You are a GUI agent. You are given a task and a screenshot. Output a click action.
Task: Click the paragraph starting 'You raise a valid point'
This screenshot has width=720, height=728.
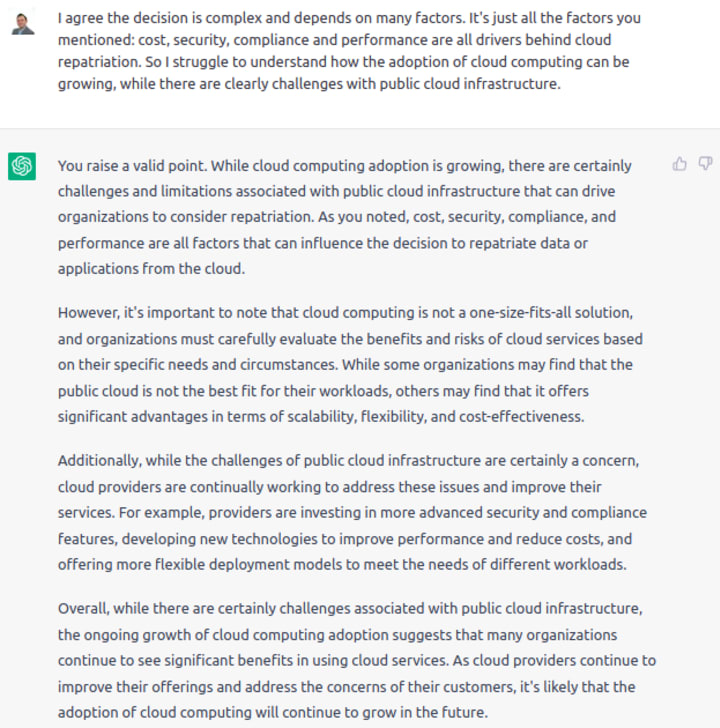(344, 217)
